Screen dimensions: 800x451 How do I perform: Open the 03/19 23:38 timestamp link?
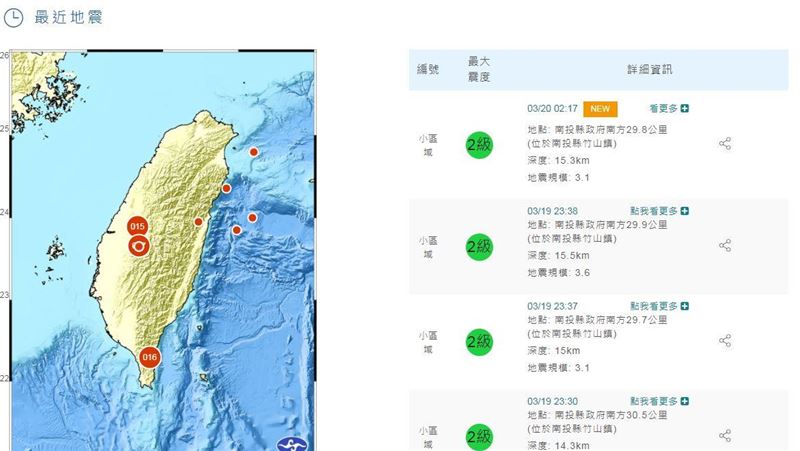click(553, 211)
